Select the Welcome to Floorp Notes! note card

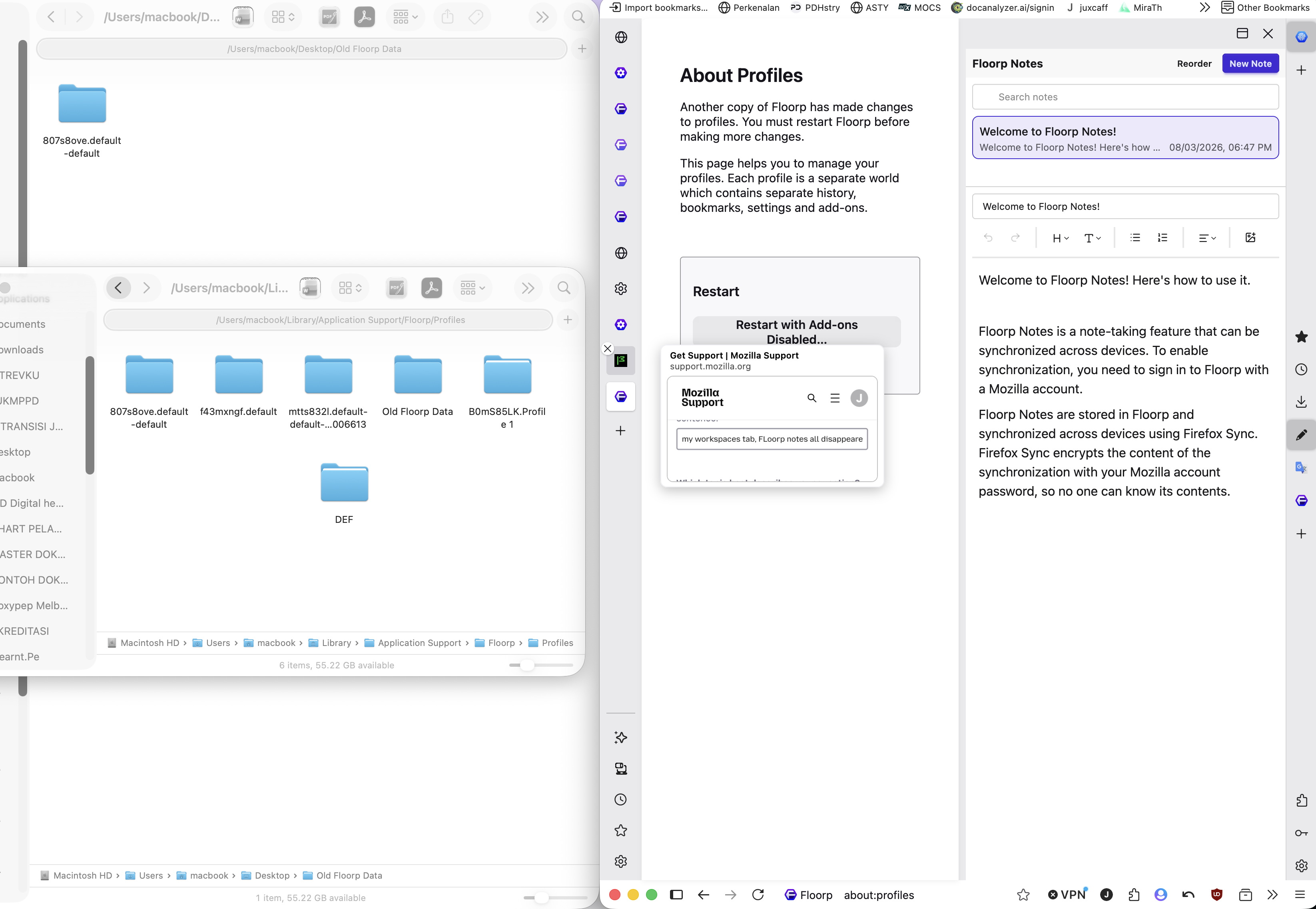pyautogui.click(x=1125, y=138)
